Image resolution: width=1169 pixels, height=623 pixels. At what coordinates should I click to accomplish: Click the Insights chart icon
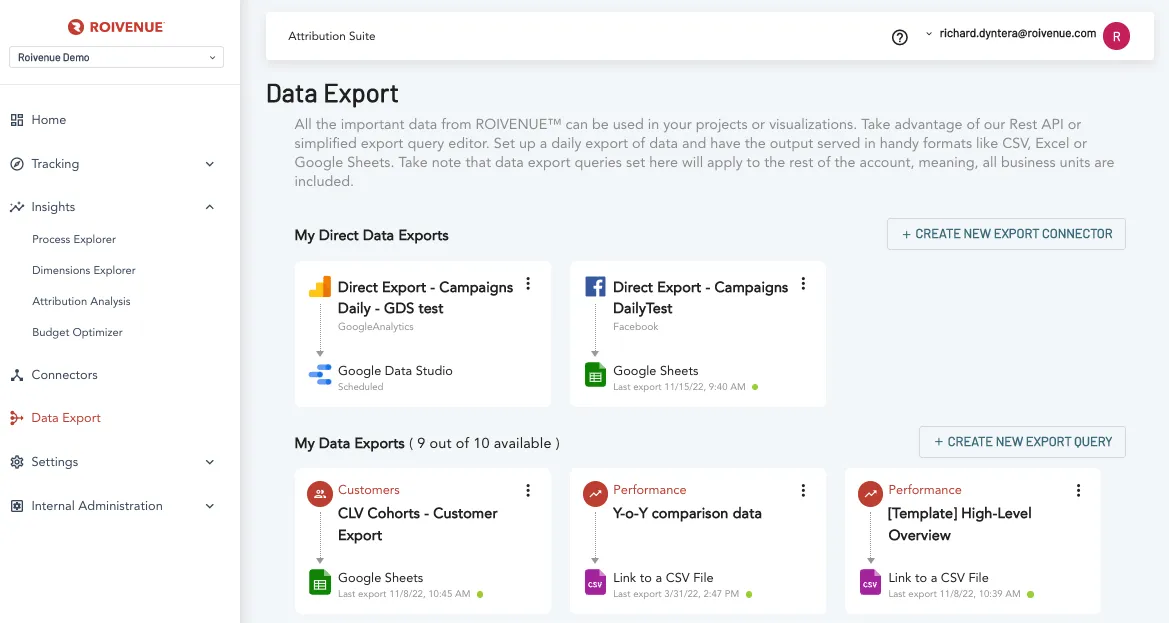[16, 207]
